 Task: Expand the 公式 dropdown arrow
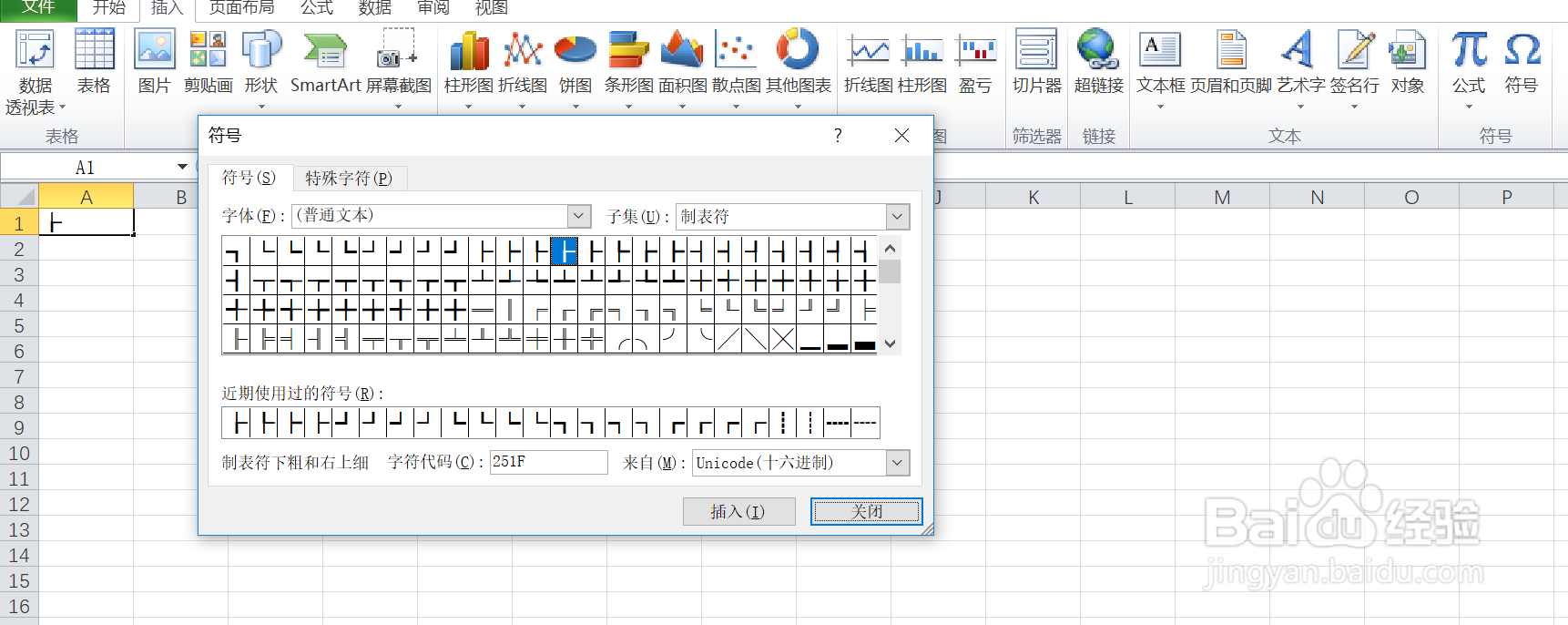(x=1469, y=107)
